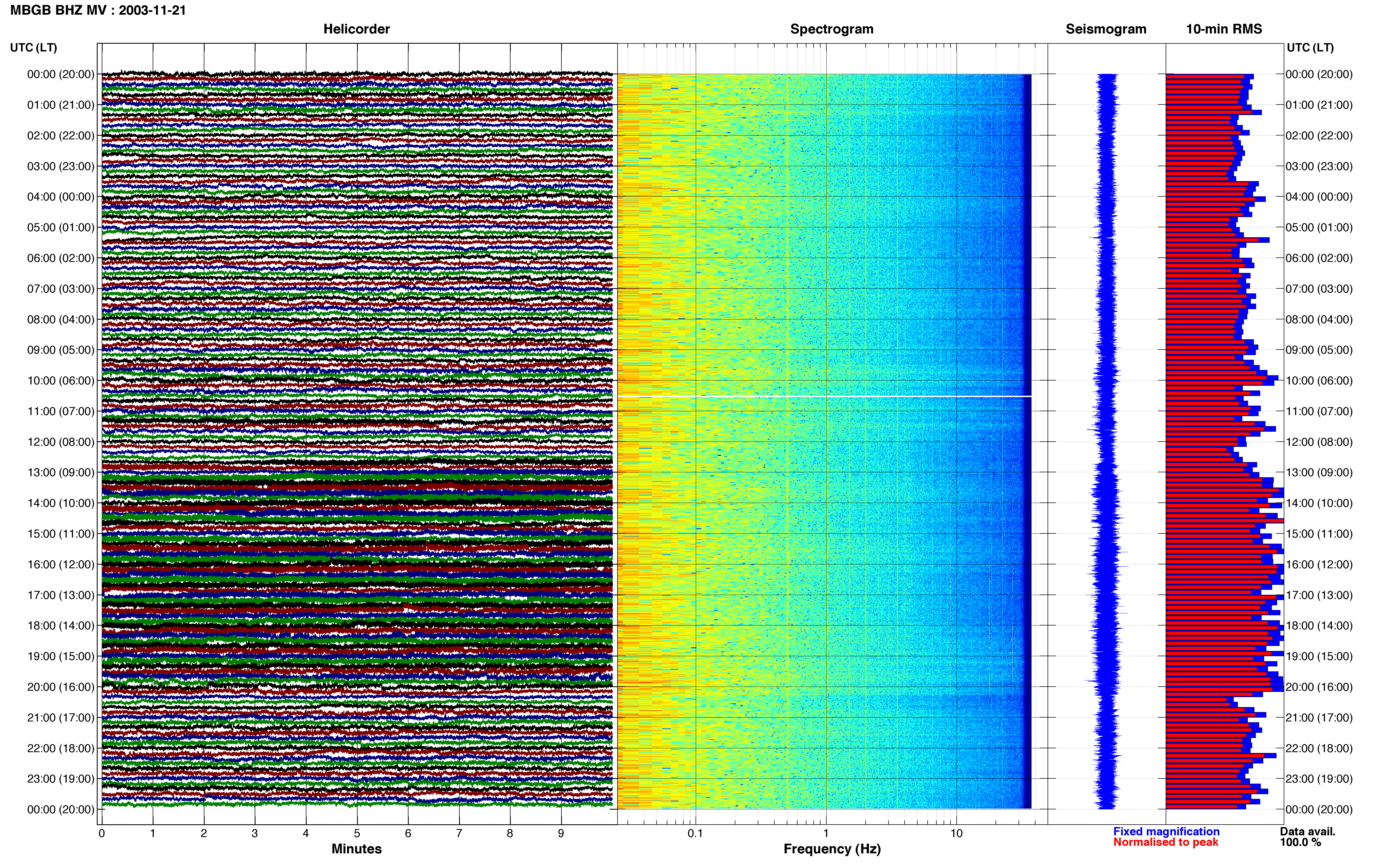Click '17:00 (13:00)' on the RMS-side time axis
This screenshot has width=1388, height=868.
coord(1319,595)
